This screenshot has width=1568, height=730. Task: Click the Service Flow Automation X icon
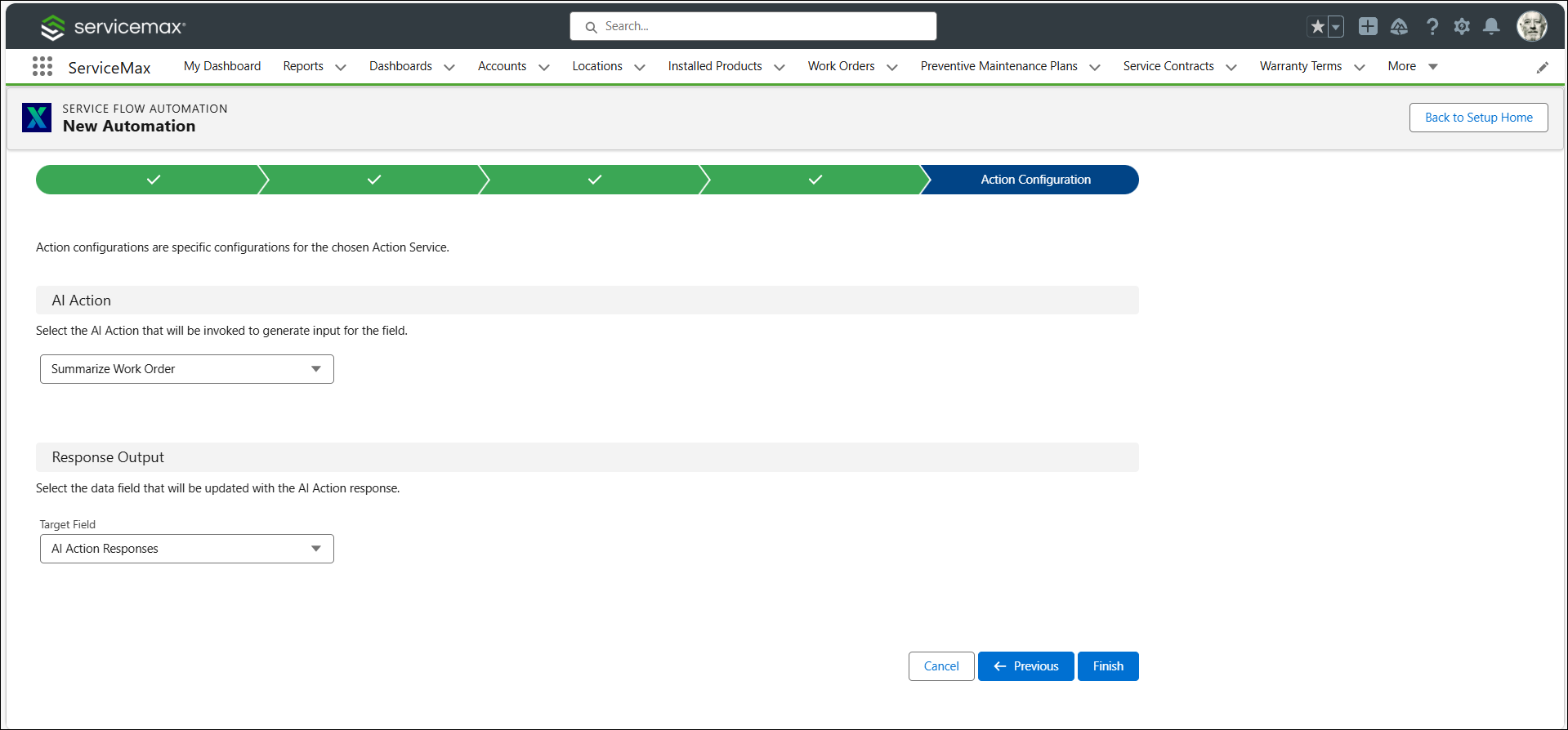pyautogui.click(x=37, y=118)
